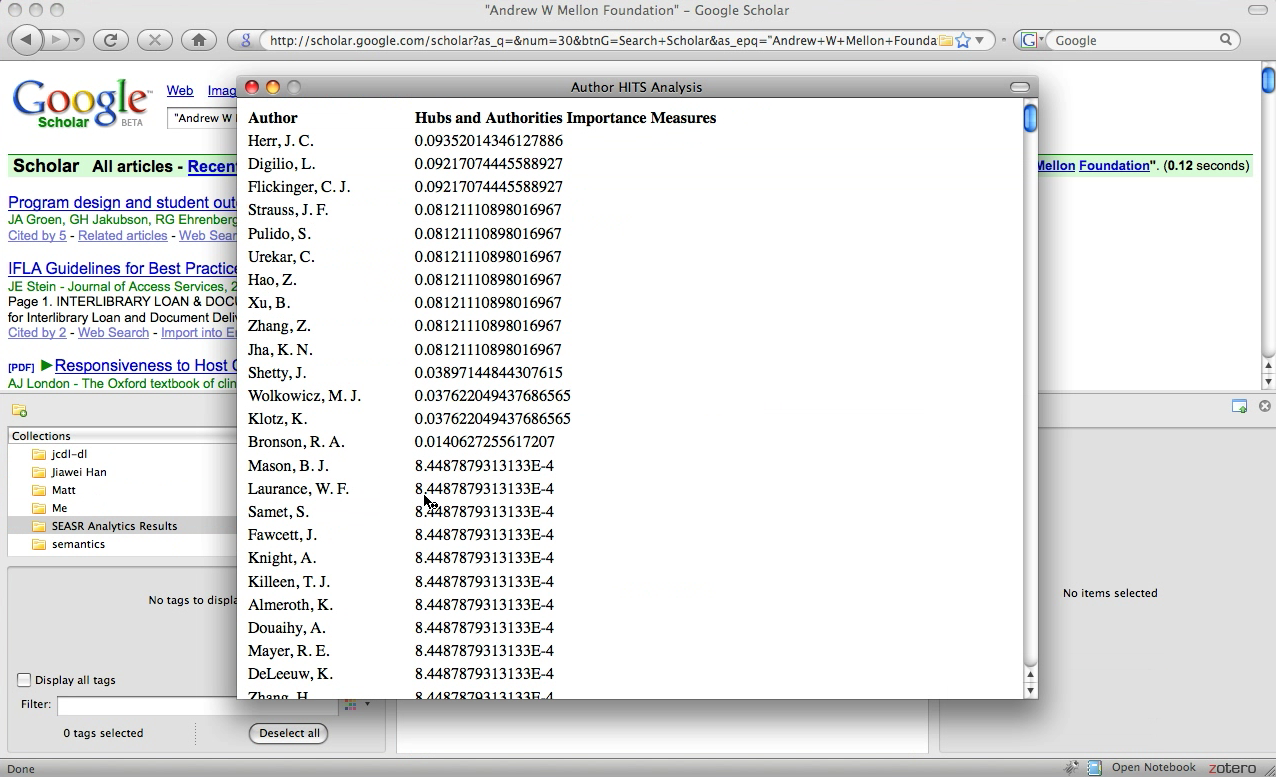Bookmark this page with the star icon
The image size is (1276, 777).
962,41
